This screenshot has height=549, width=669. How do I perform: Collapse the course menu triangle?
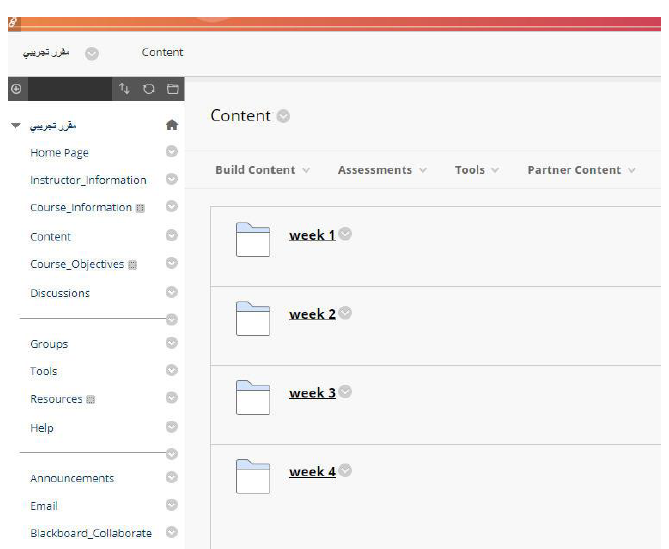pyautogui.click(x=16, y=125)
